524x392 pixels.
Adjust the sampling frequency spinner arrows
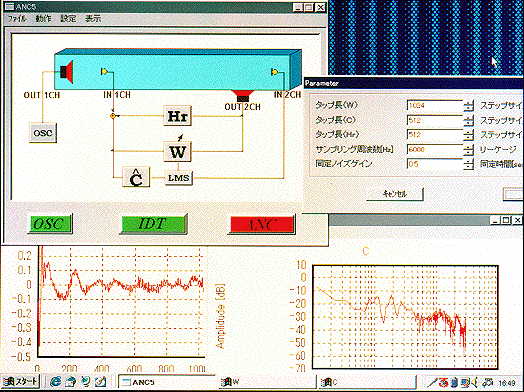tap(469, 149)
